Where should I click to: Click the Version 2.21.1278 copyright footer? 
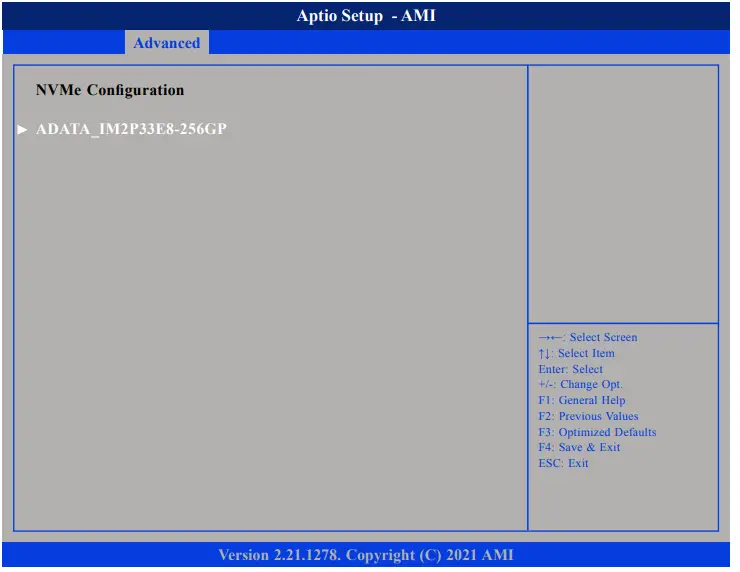click(366, 555)
